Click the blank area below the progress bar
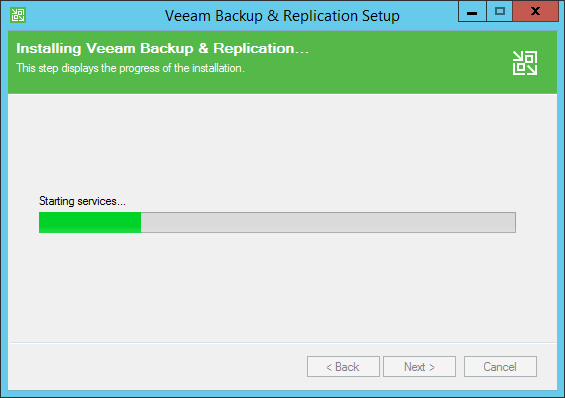Viewport: 565px width, 398px height. pos(282,286)
